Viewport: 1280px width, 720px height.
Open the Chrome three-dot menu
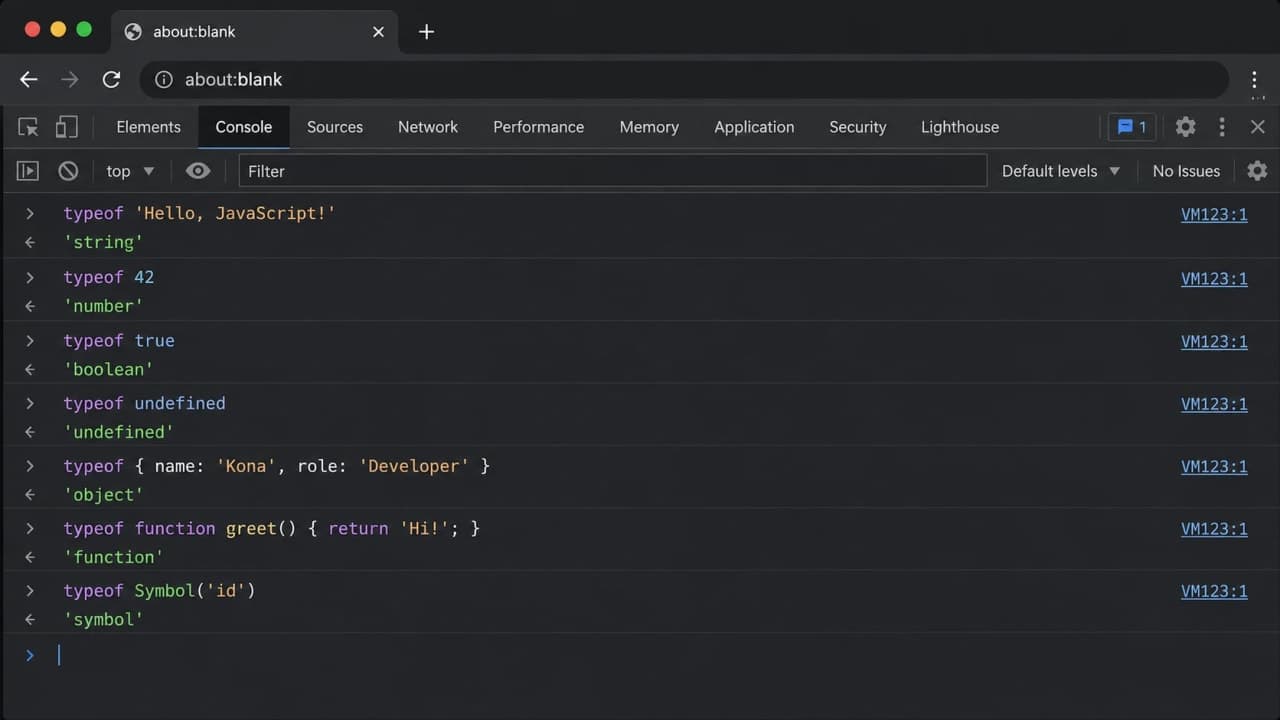[1254, 79]
